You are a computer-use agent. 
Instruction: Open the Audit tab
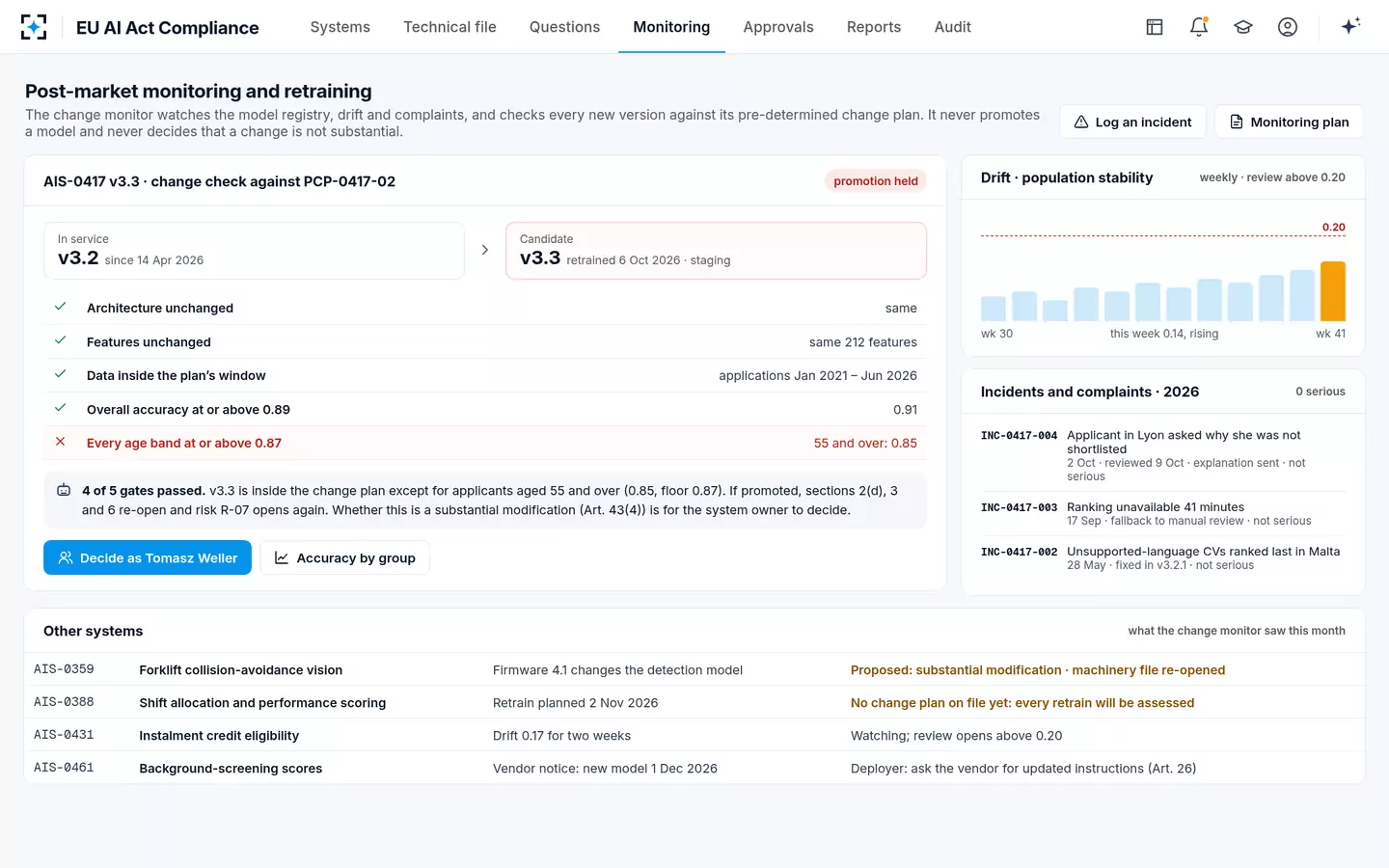pos(953,27)
